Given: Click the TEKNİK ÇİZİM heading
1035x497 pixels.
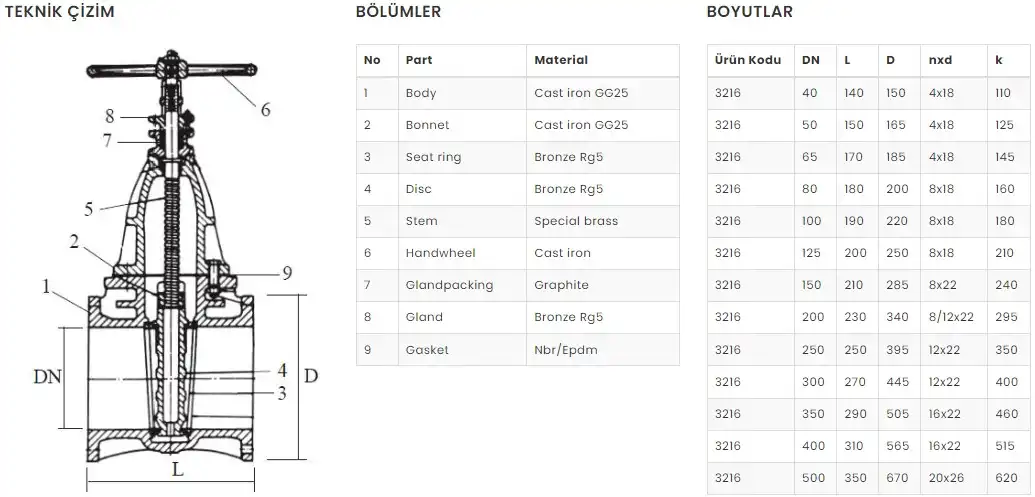Looking at the screenshot, I should pos(60,12).
